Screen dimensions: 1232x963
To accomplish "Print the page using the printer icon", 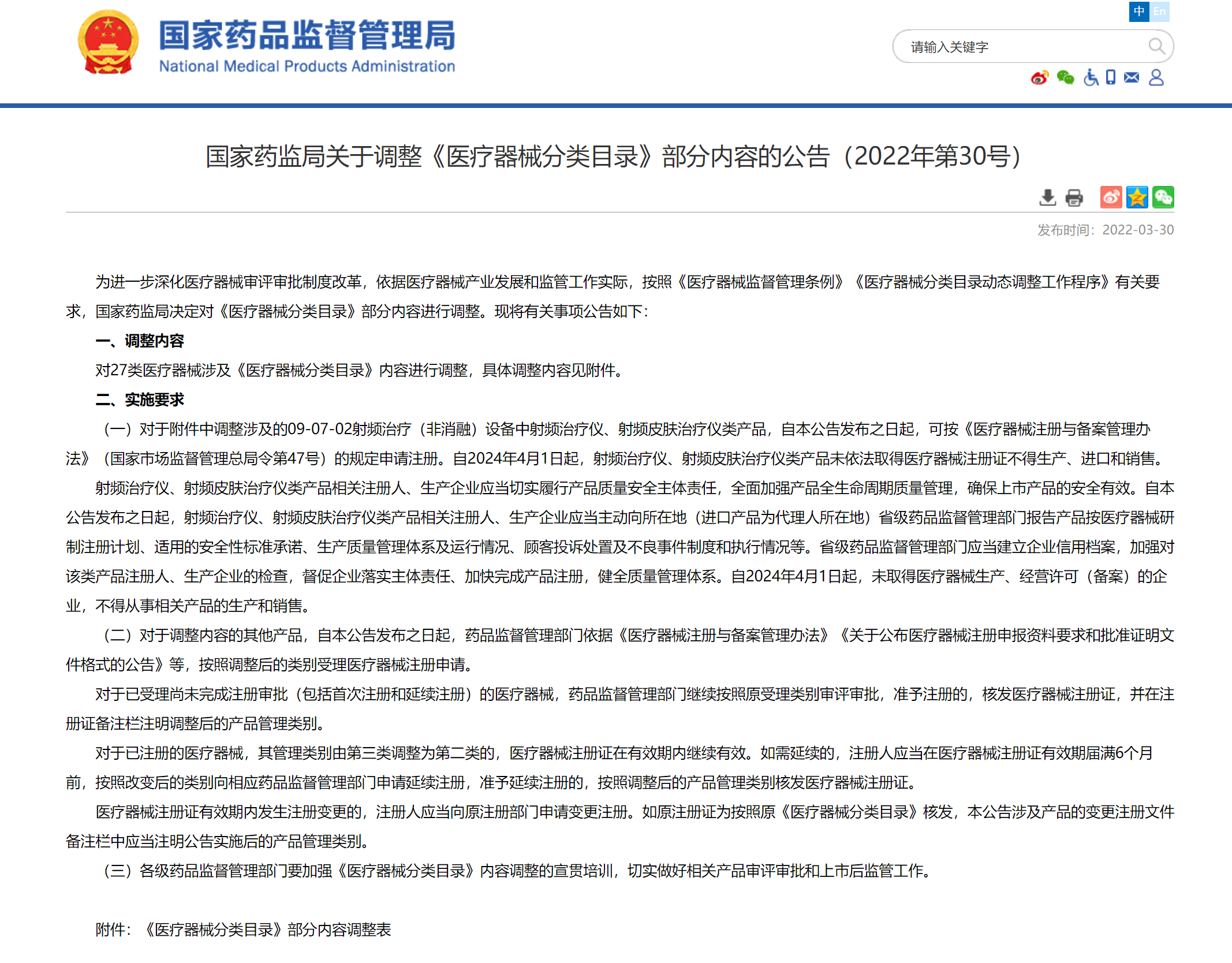I will 1074,197.
